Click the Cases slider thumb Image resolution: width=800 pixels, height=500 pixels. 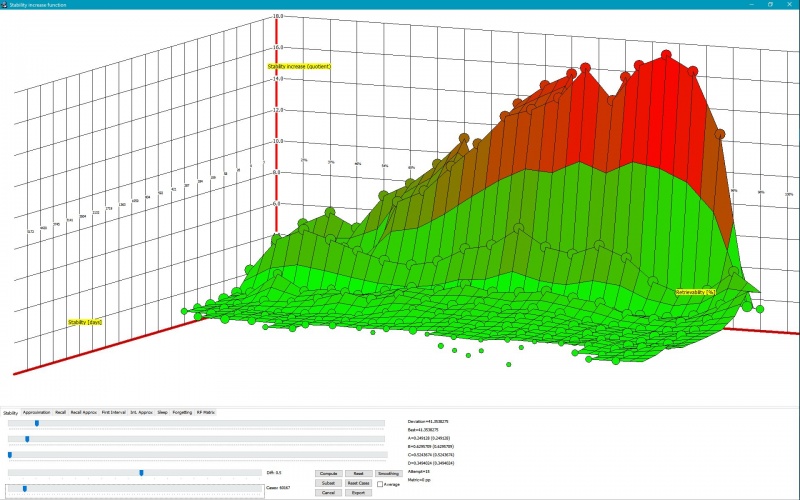23,488
